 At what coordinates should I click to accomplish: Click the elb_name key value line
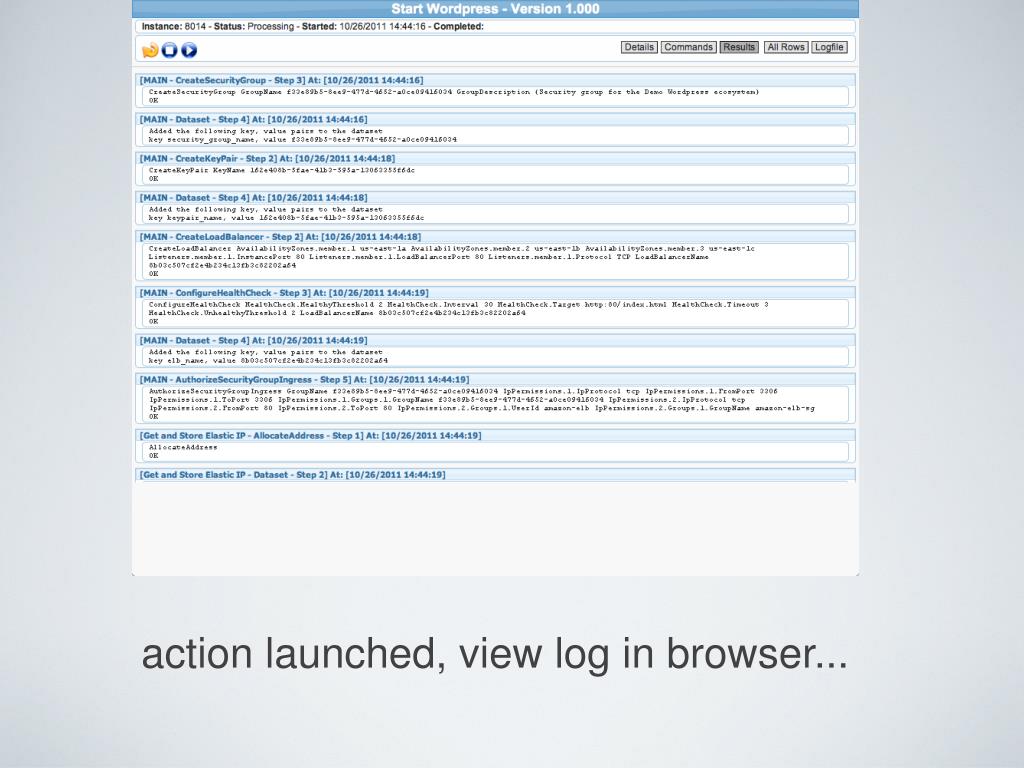268,360
